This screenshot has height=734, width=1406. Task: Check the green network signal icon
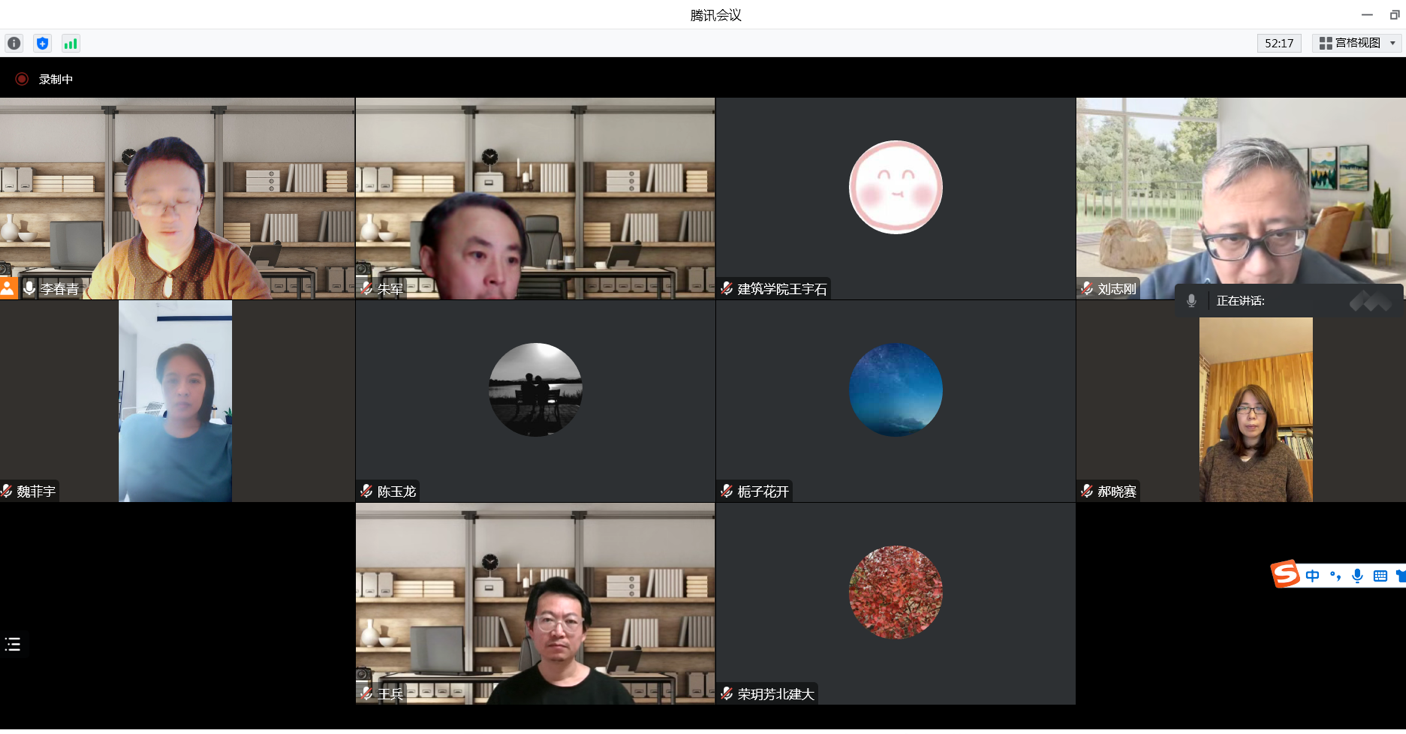pyautogui.click(x=70, y=43)
